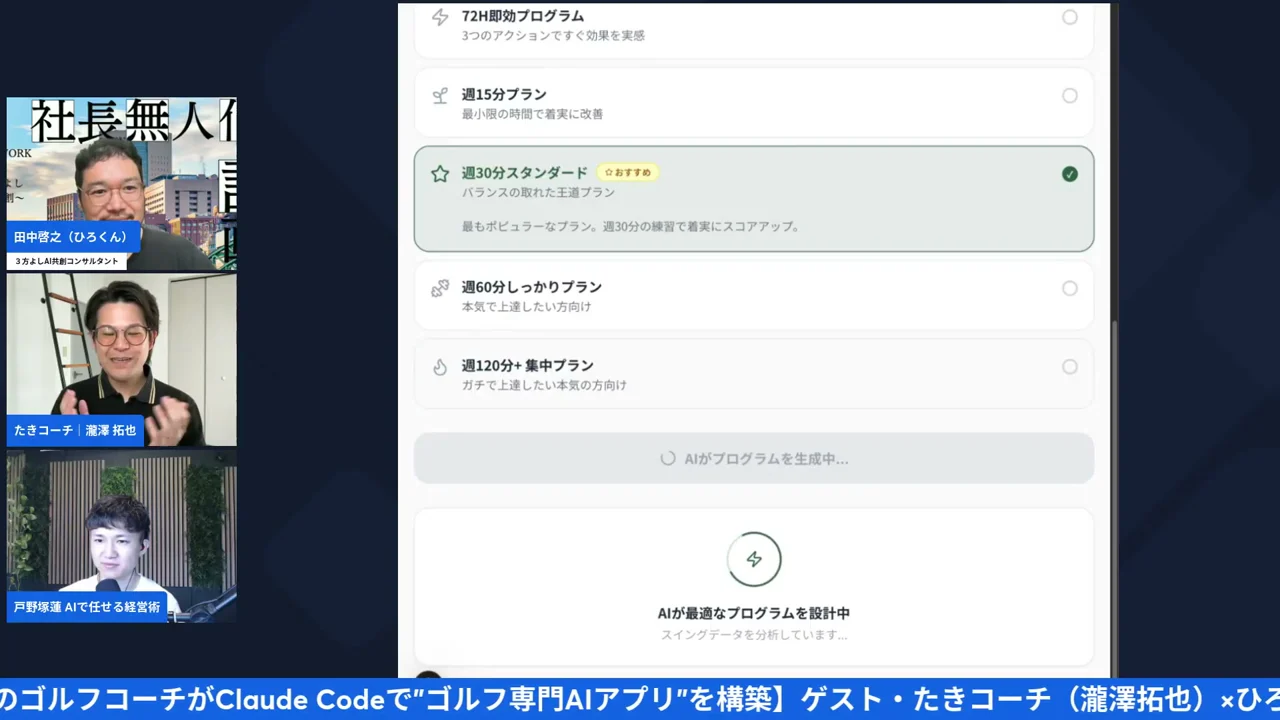Click the 田中啓之 webcam video thumbnail
The image size is (1280, 720).
pyautogui.click(x=122, y=184)
